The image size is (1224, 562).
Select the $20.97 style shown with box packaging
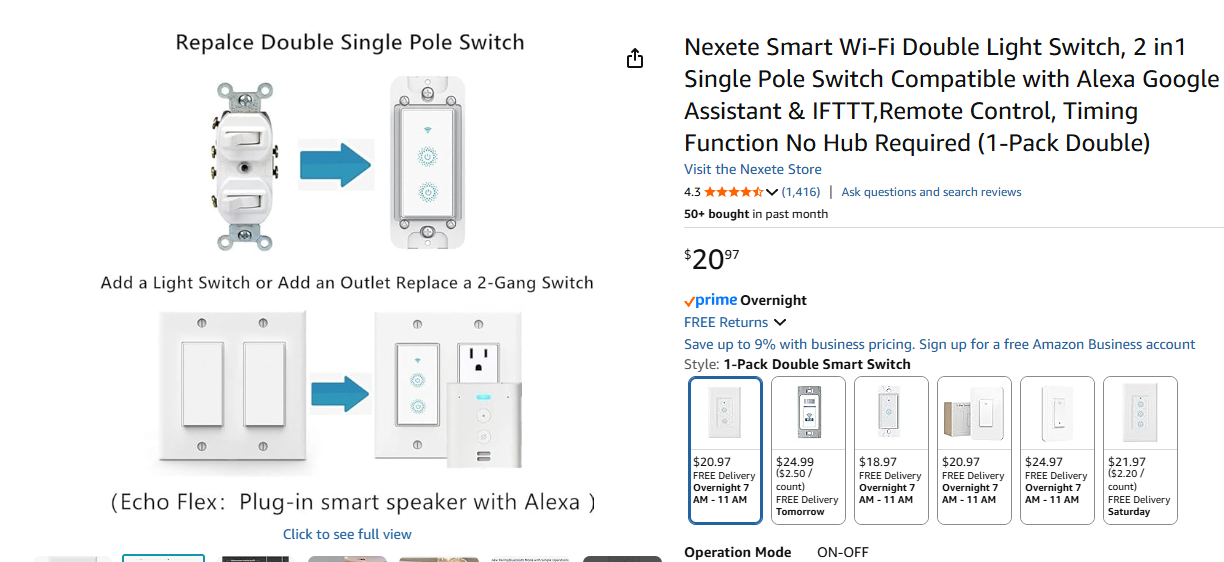974,450
